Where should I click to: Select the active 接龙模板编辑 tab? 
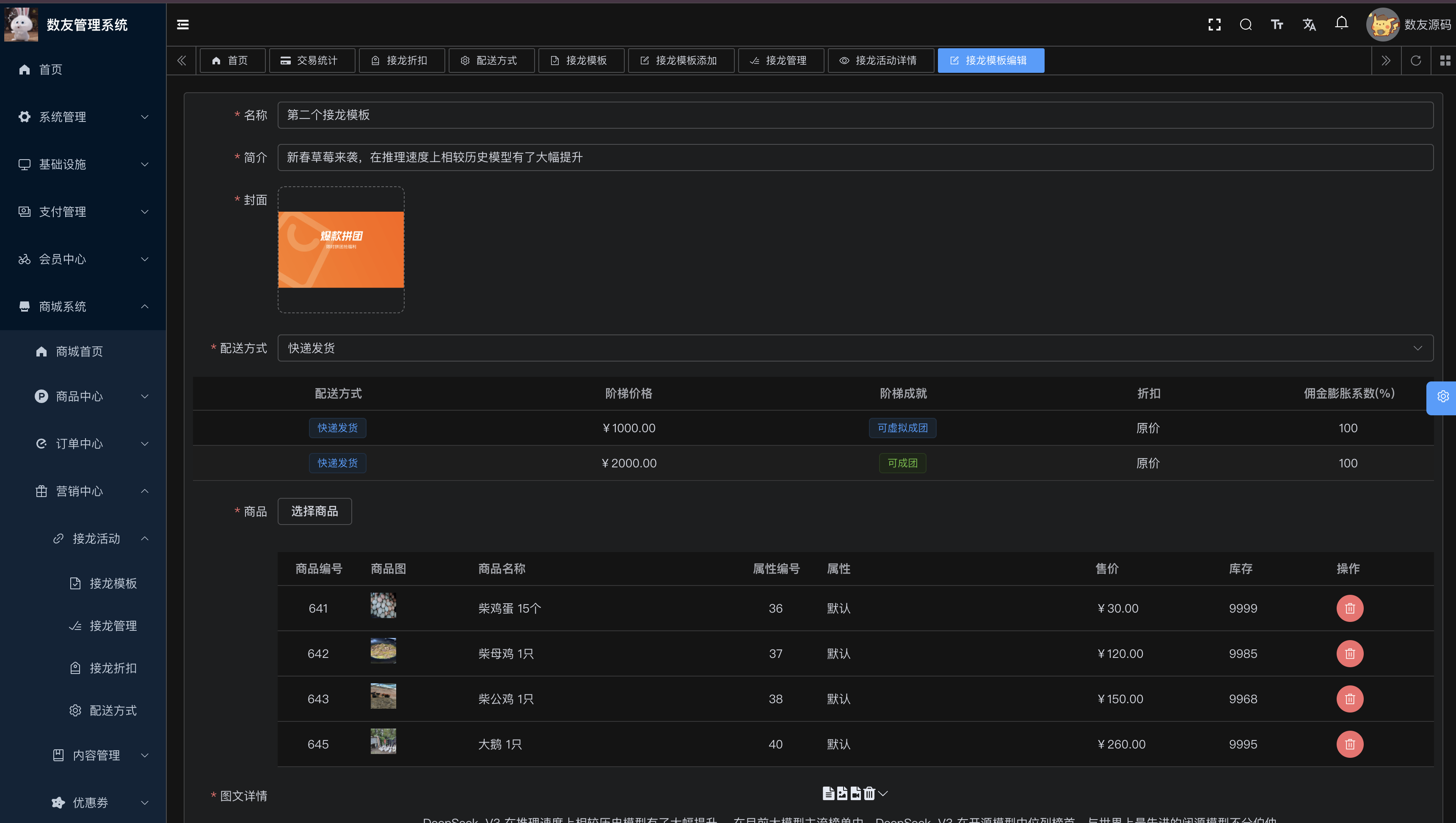[x=991, y=61]
